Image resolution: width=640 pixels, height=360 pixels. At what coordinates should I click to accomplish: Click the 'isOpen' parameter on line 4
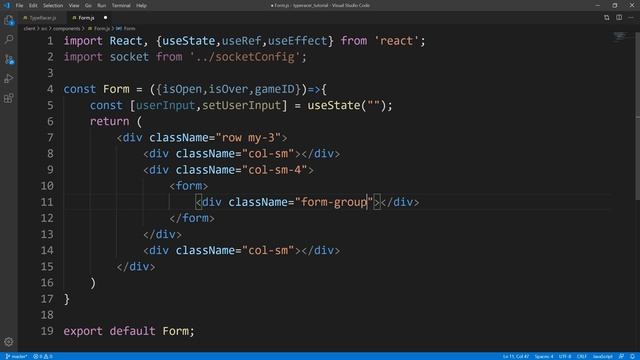pyautogui.click(x=182, y=89)
